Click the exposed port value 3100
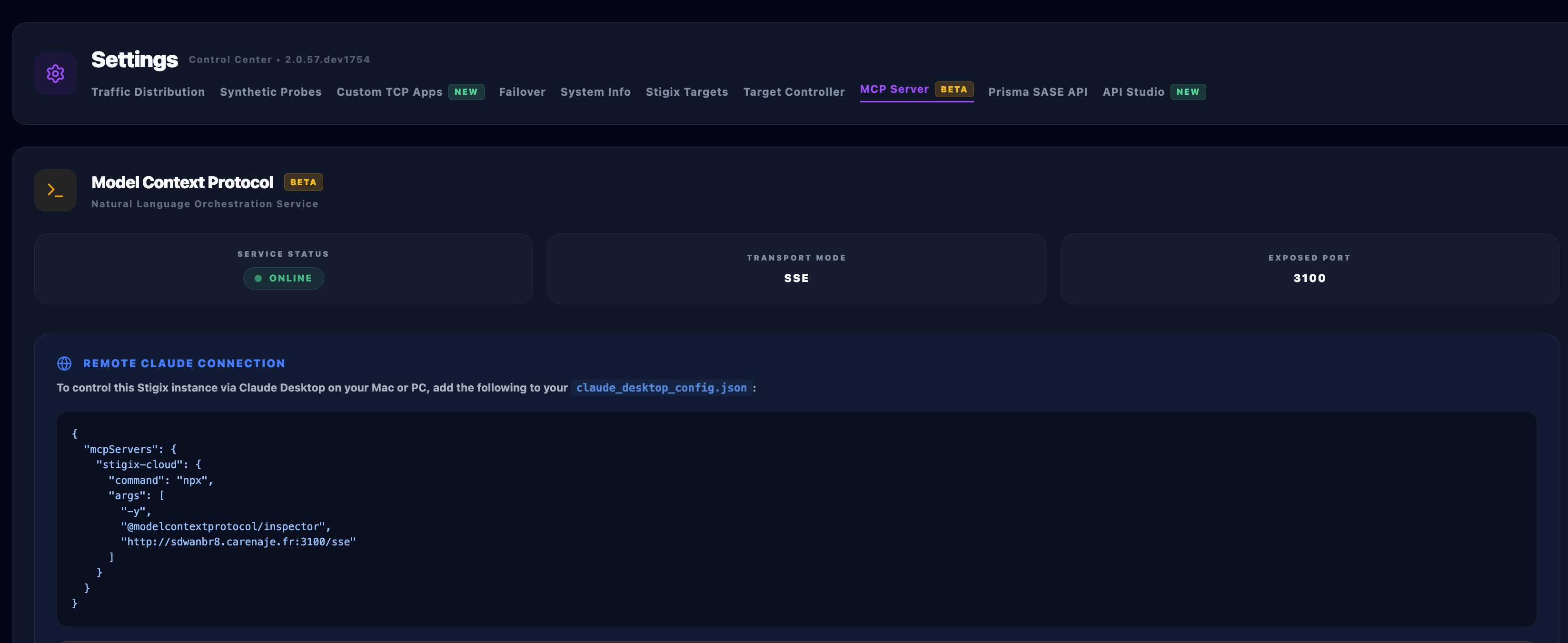 (1310, 278)
